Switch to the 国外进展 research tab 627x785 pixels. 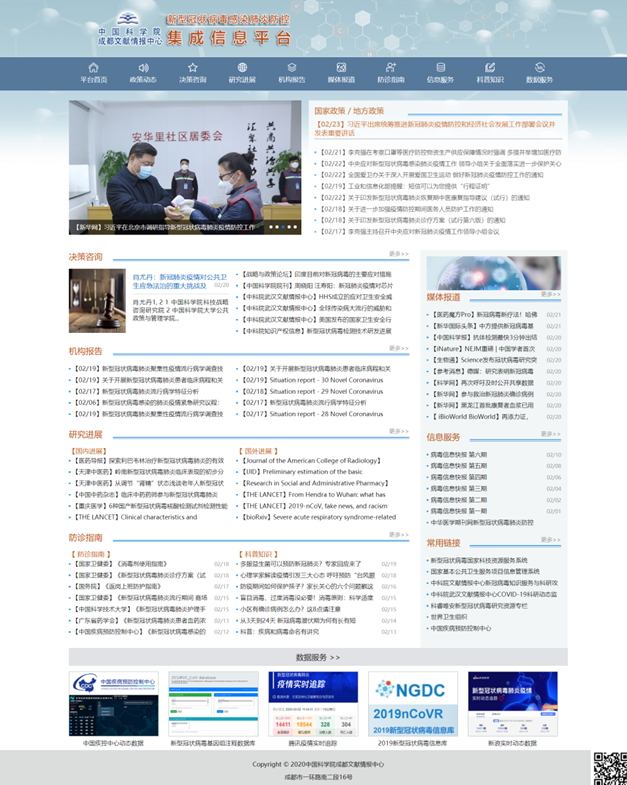click(258, 450)
